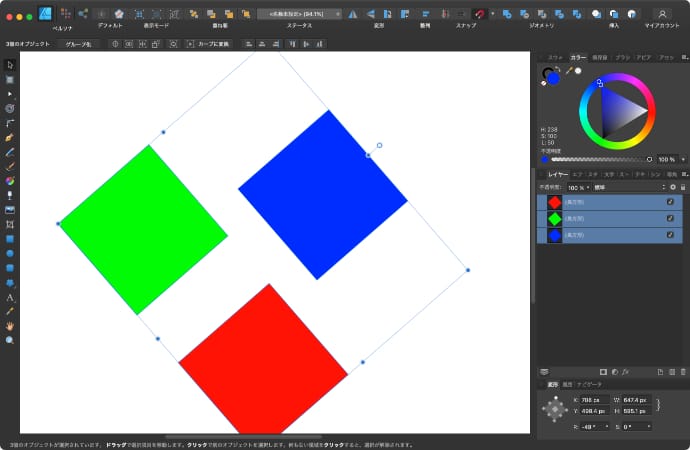Click the blue fill color swatch
Image resolution: width=690 pixels, height=450 pixels.
pos(553,78)
